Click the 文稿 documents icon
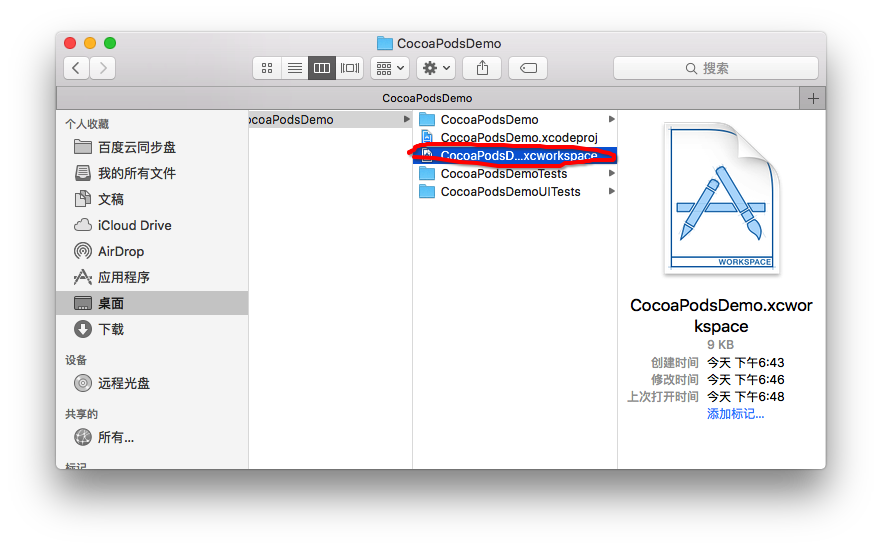The image size is (882, 549). click(83, 199)
